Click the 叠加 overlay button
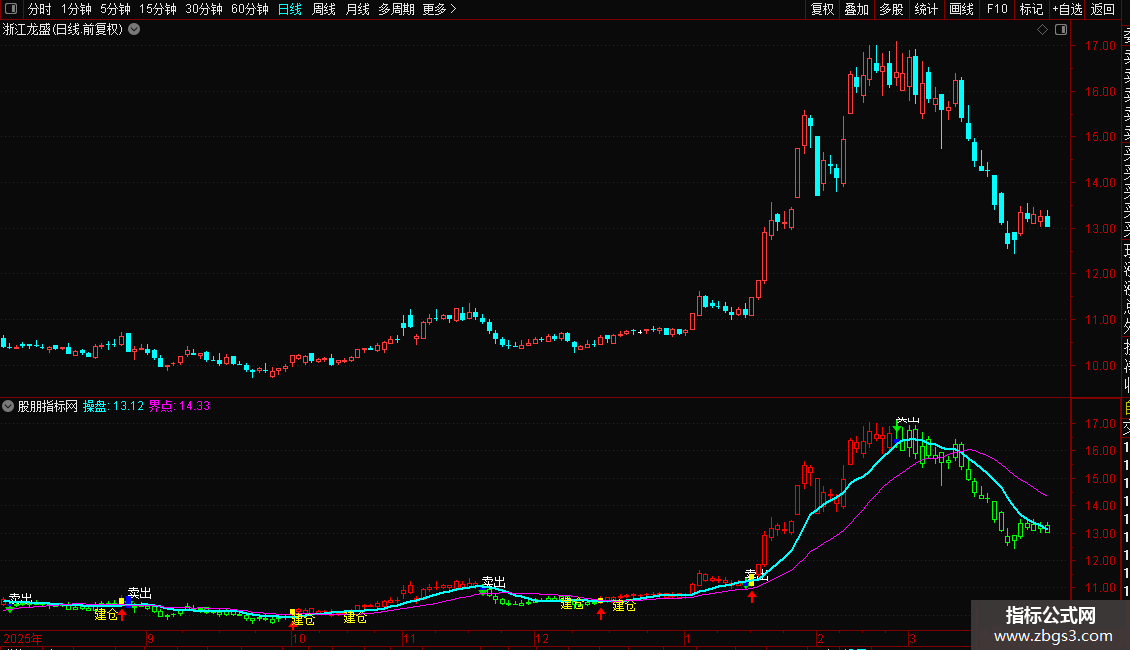The width and height of the screenshot is (1130, 650). [857, 9]
